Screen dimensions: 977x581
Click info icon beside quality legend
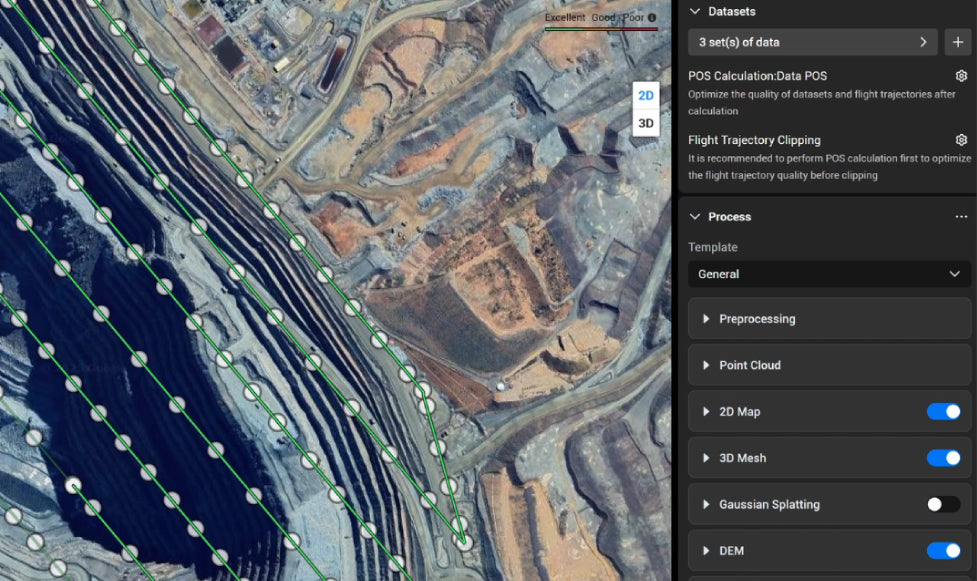tap(652, 18)
